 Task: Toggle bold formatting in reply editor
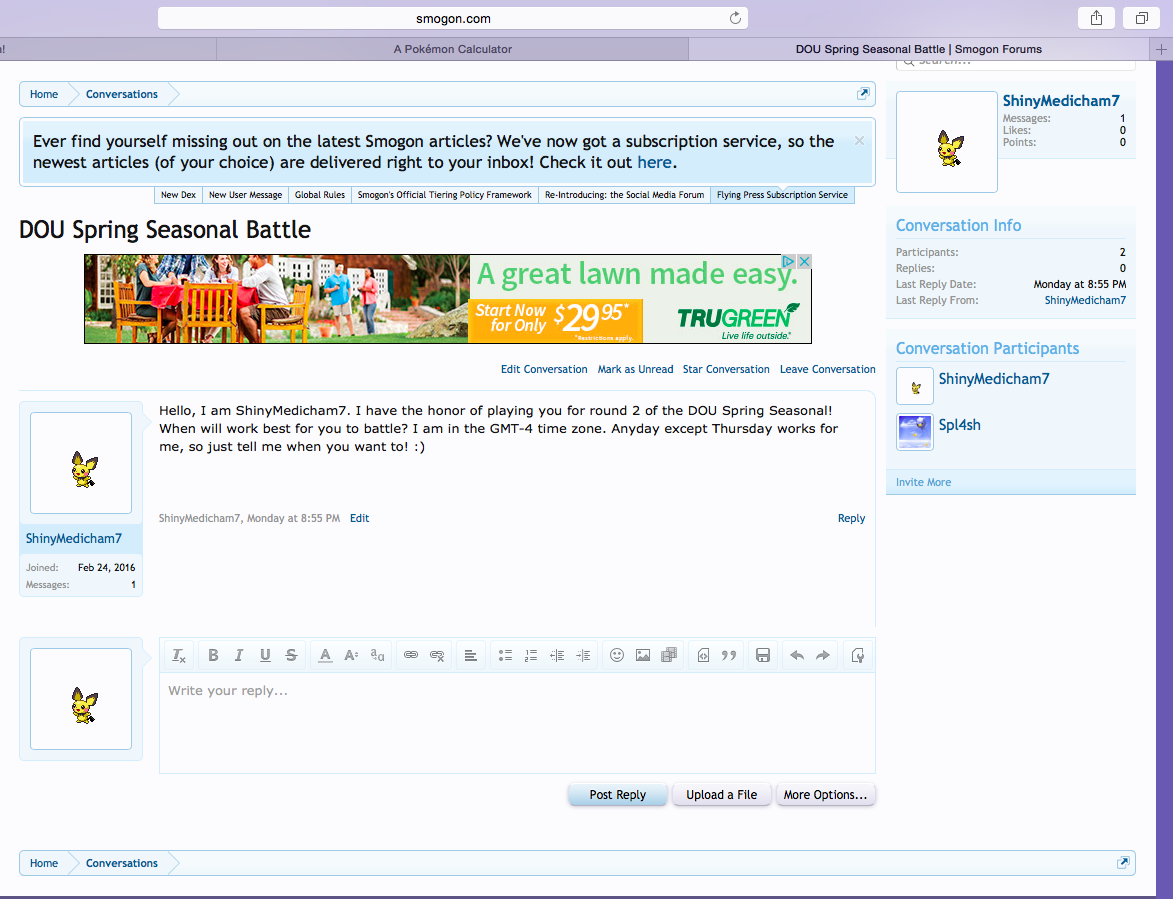pyautogui.click(x=213, y=655)
